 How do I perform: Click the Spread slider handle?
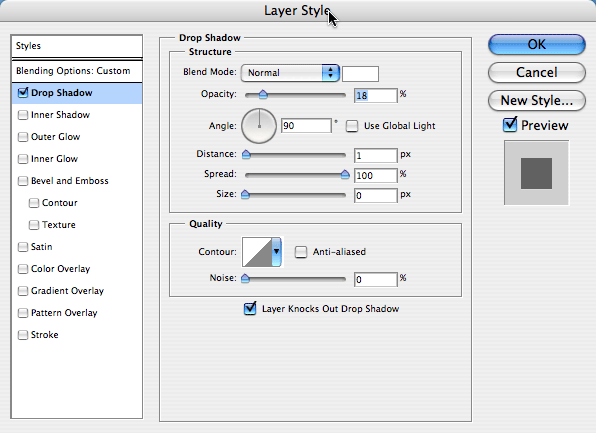point(345,174)
